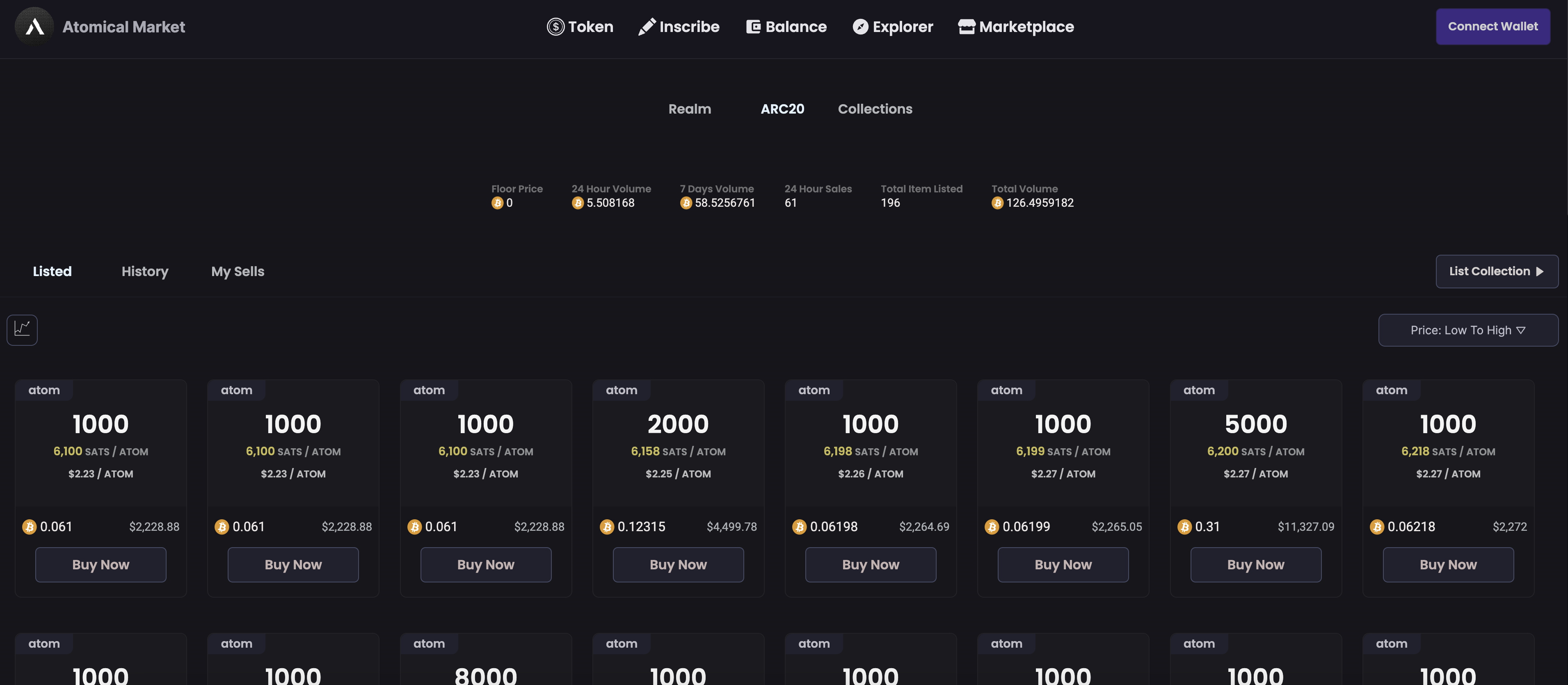Viewport: 1568px width, 685px height.
Task: Click the Inscribe pencil icon
Action: click(647, 27)
